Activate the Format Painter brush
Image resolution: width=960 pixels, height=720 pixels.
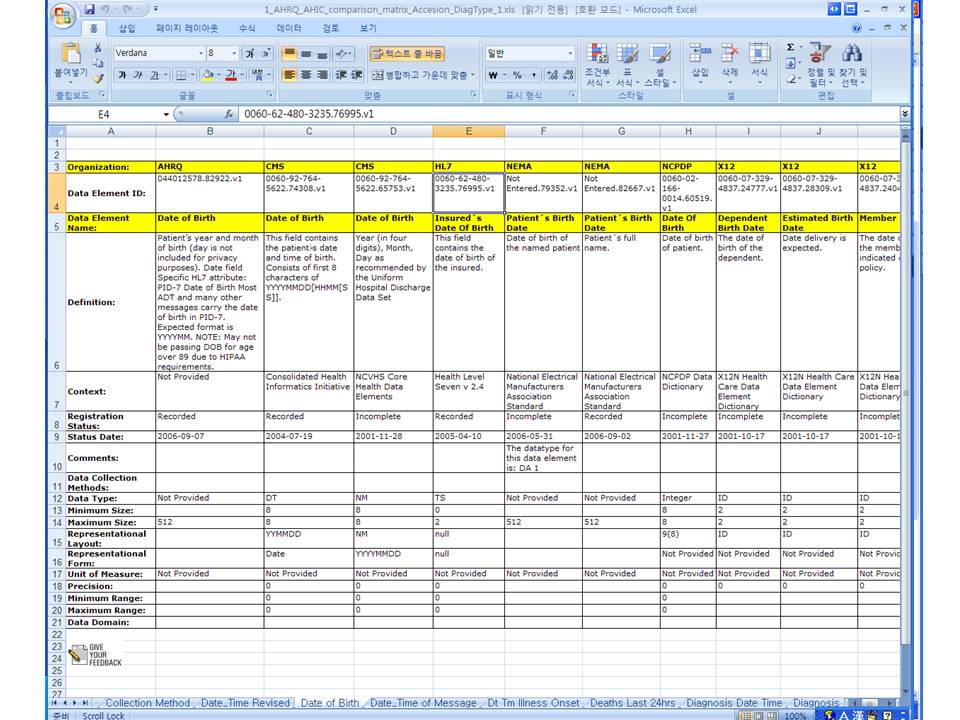pyautogui.click(x=98, y=78)
